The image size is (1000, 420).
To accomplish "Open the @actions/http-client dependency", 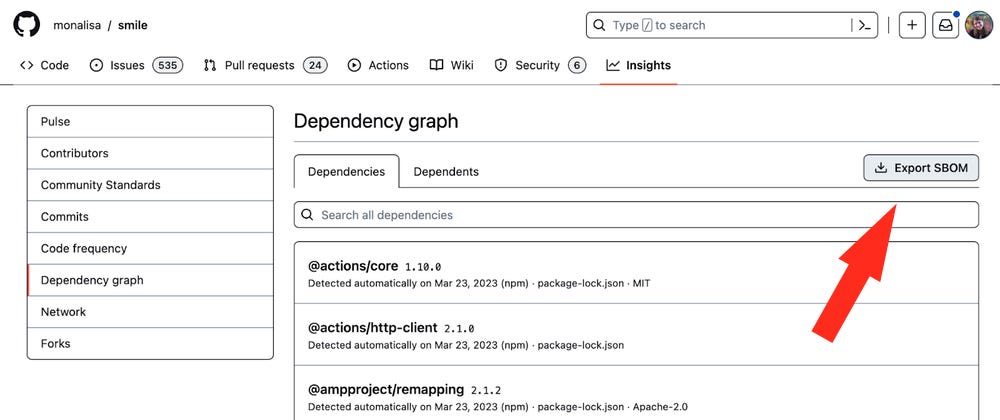I will point(372,328).
